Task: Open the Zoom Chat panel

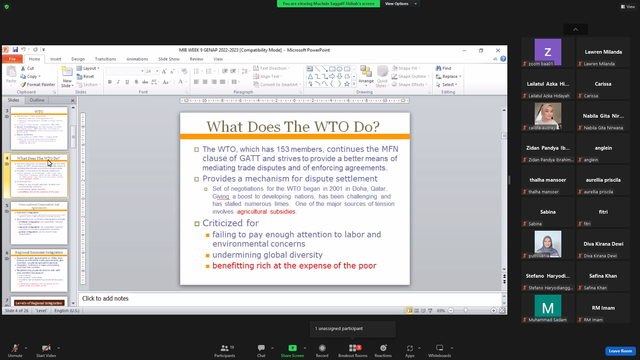Action: pyautogui.click(x=261, y=350)
